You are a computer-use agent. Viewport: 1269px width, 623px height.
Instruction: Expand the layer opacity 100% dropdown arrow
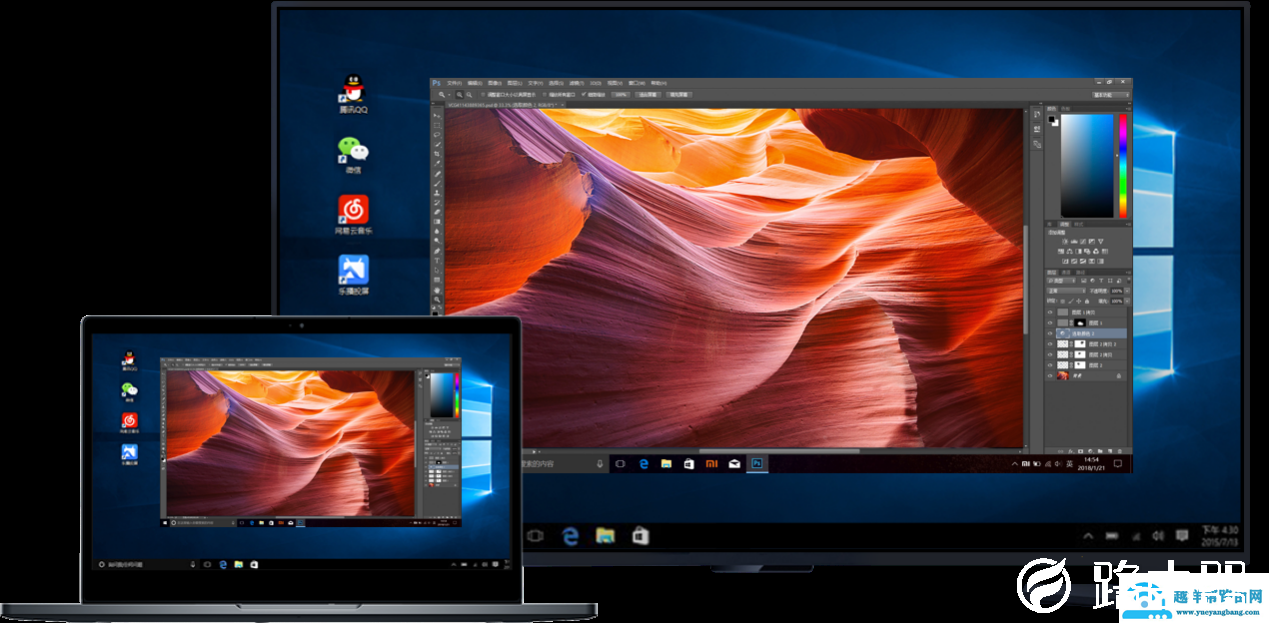click(x=1124, y=291)
